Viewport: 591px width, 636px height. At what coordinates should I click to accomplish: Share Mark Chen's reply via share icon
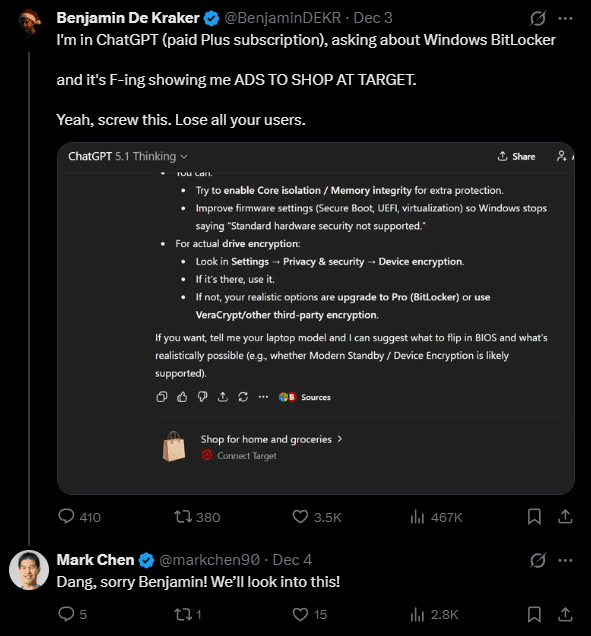pyautogui.click(x=565, y=614)
